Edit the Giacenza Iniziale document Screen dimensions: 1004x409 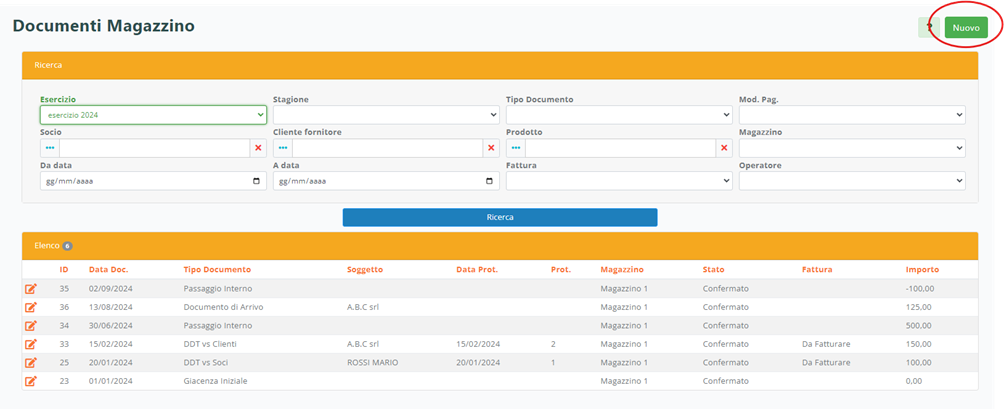[x=31, y=381]
